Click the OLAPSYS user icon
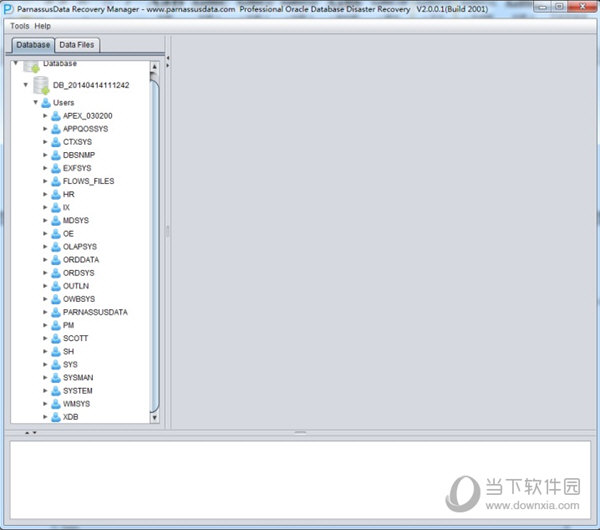This screenshot has width=600, height=530. pos(56,247)
